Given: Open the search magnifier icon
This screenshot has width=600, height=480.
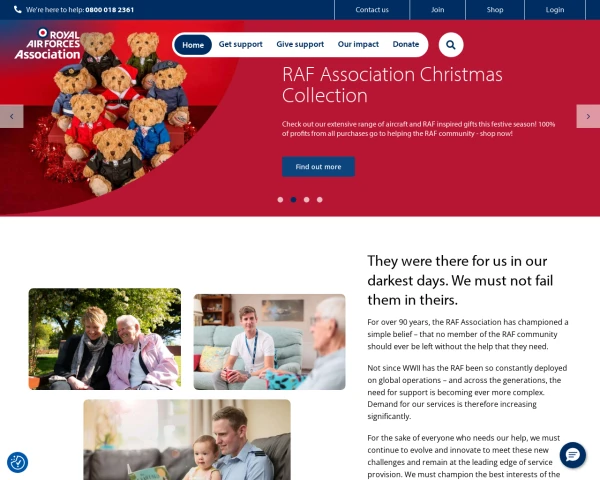Looking at the screenshot, I should [451, 45].
